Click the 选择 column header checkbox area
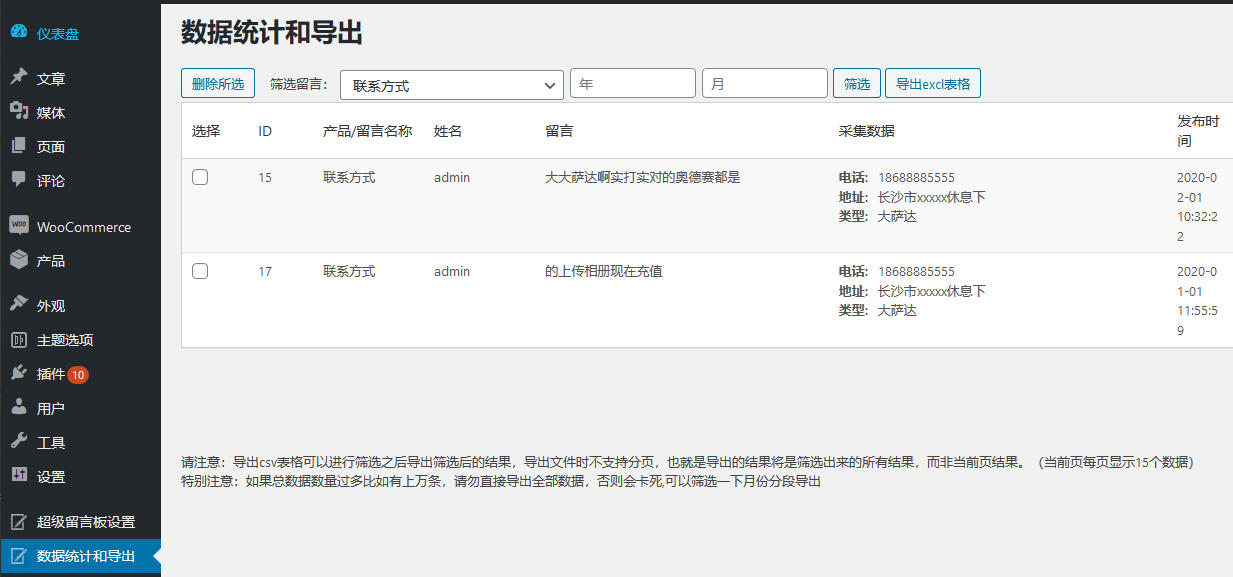Viewport: 1233px width, 577px height. click(x=205, y=131)
